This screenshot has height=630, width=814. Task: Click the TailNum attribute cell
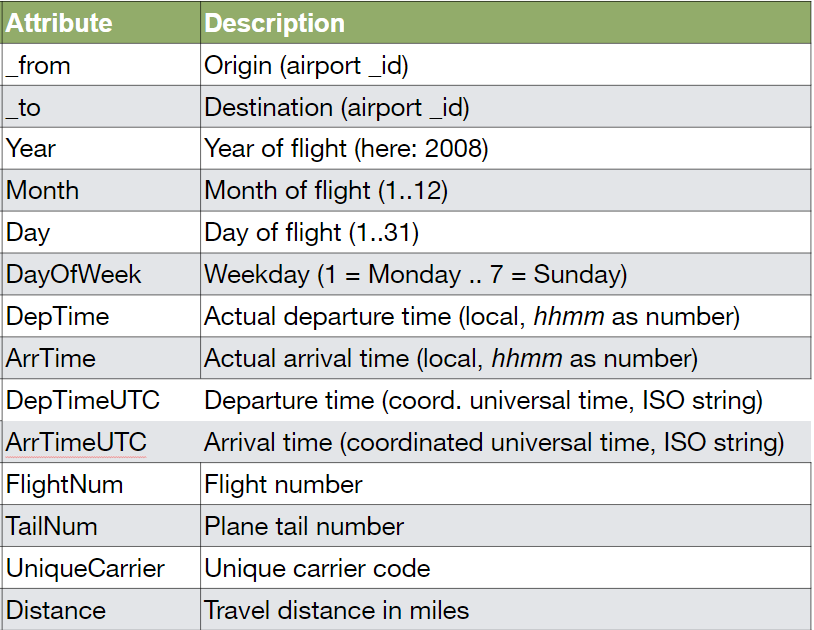click(x=101, y=526)
